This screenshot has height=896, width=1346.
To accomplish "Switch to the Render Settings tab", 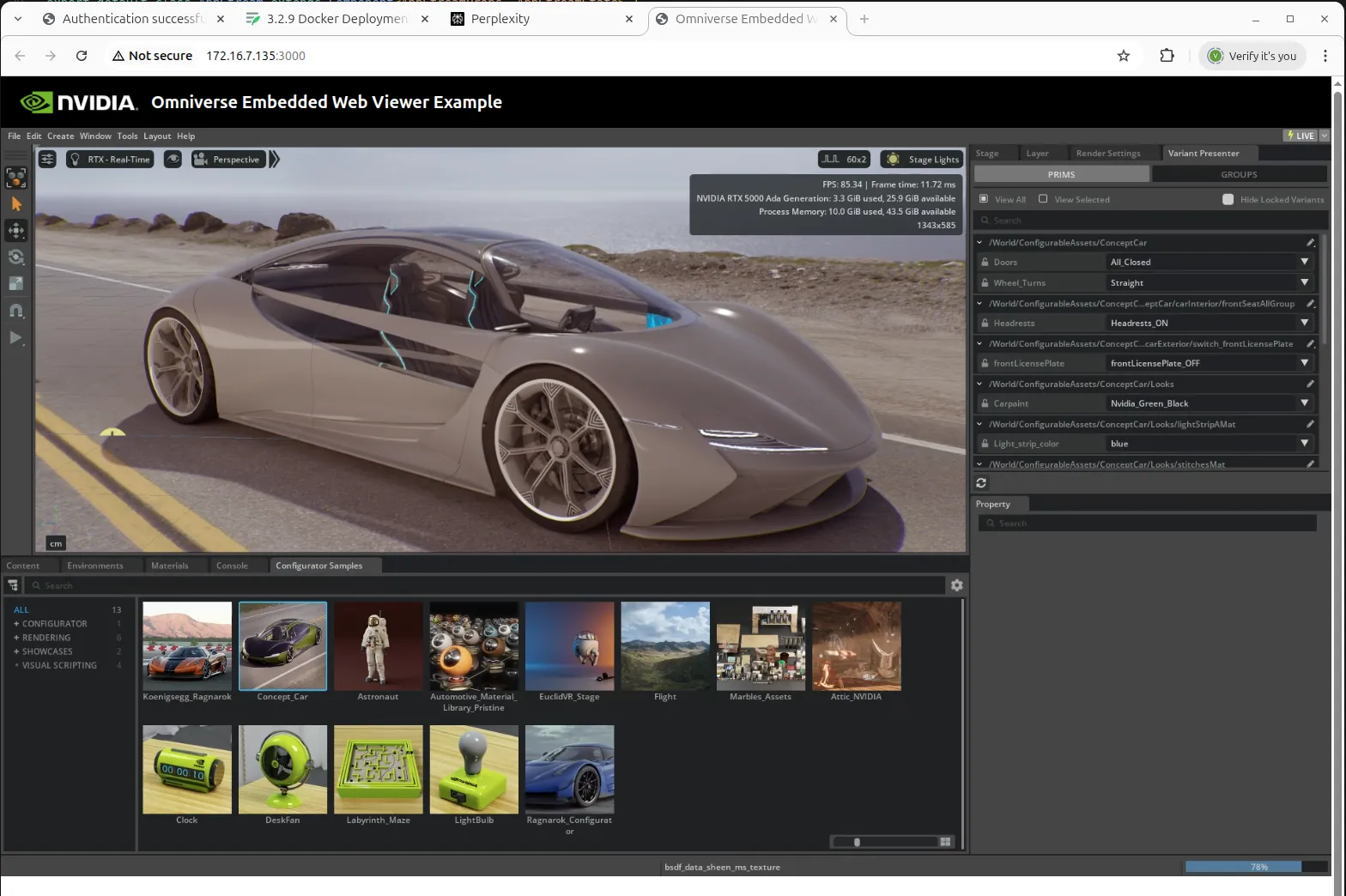I will [1108, 154].
